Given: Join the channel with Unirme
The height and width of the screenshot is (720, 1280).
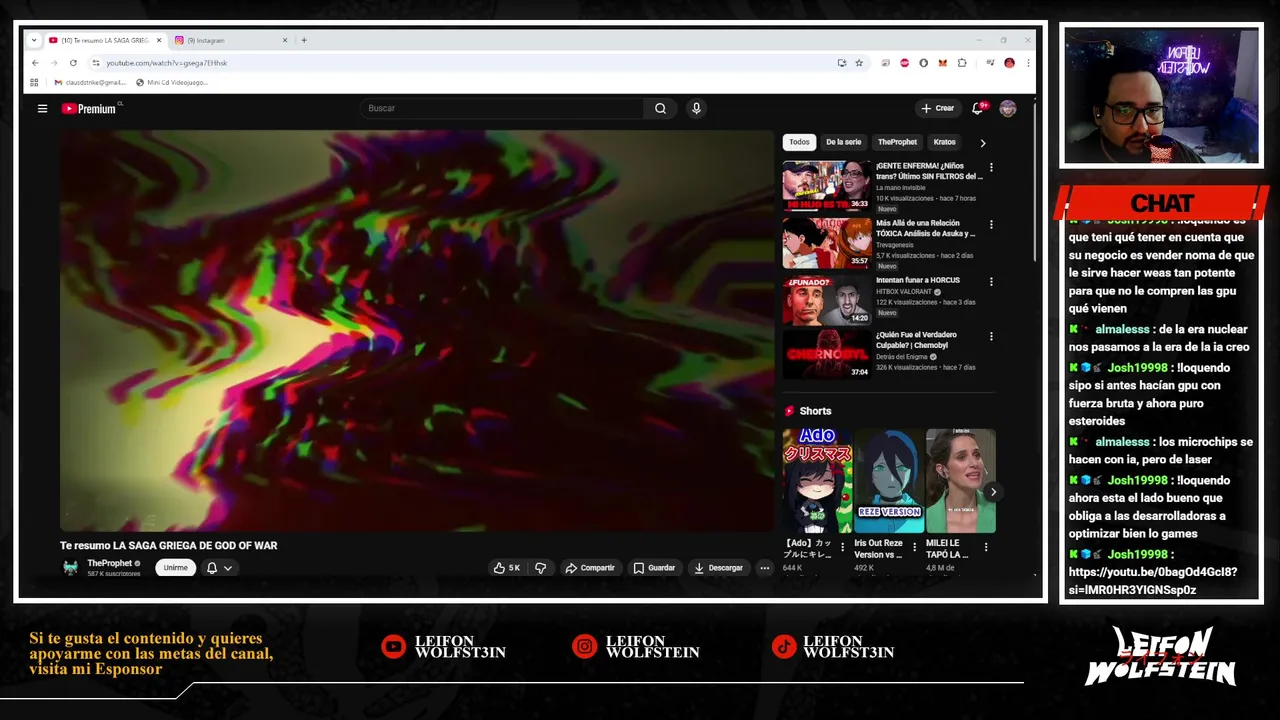Looking at the screenshot, I should (175, 568).
